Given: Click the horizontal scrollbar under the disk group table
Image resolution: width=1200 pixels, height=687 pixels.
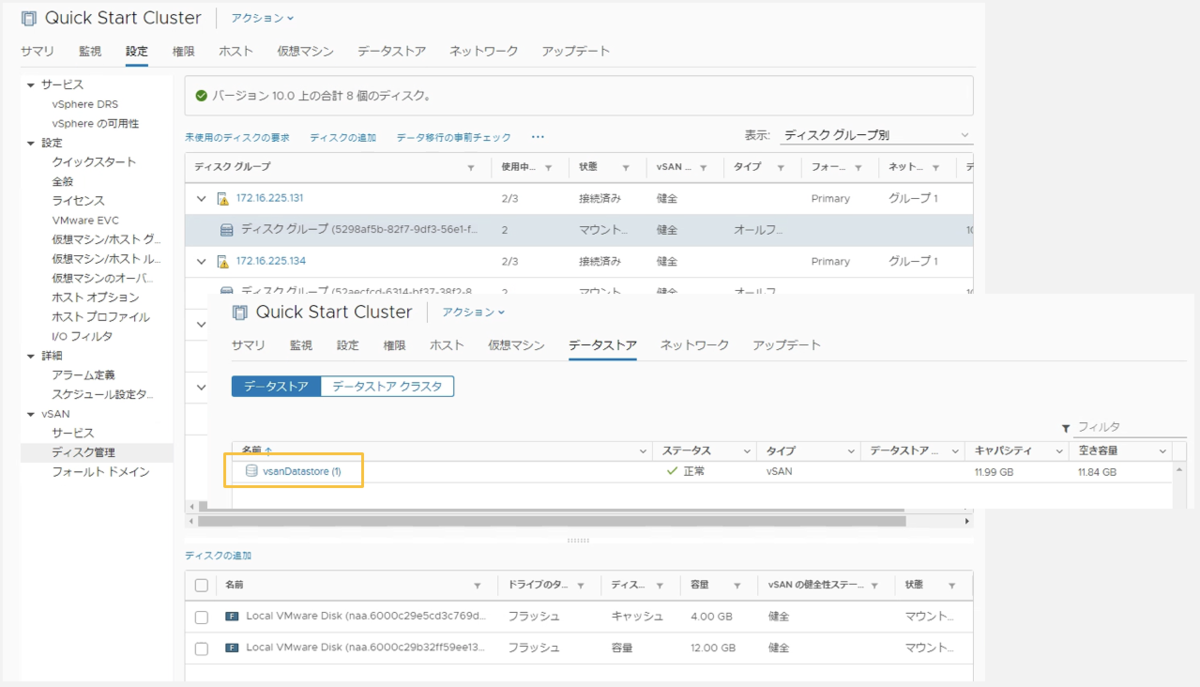Looking at the screenshot, I should (x=551, y=521).
